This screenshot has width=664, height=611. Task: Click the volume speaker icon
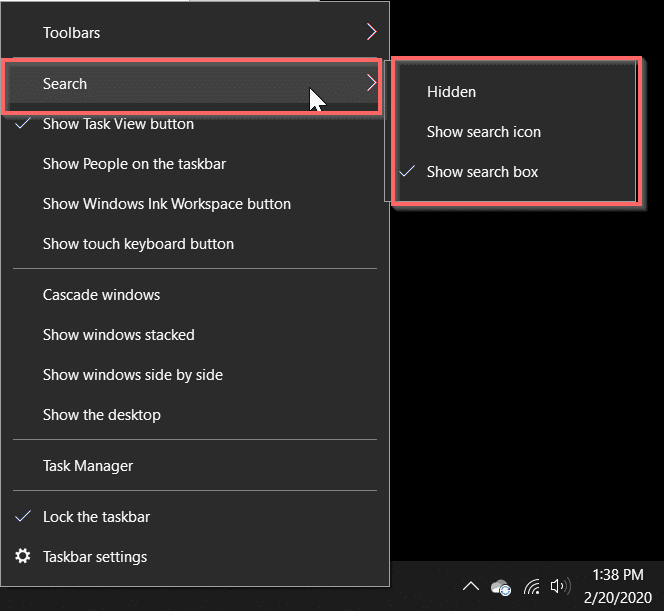click(x=560, y=587)
